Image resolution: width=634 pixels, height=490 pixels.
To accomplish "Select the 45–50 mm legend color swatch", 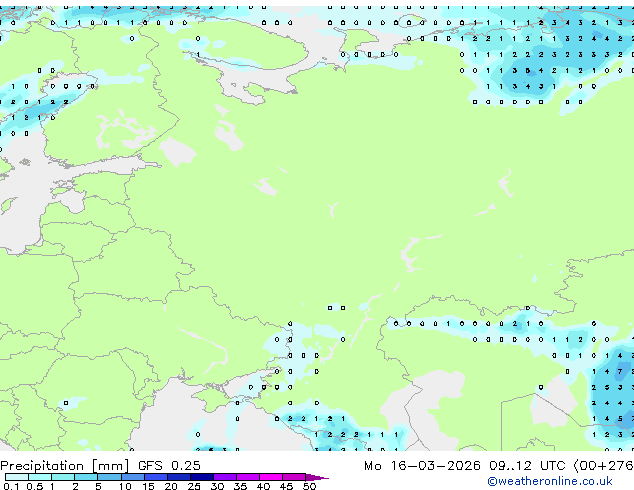I will (x=294, y=477).
